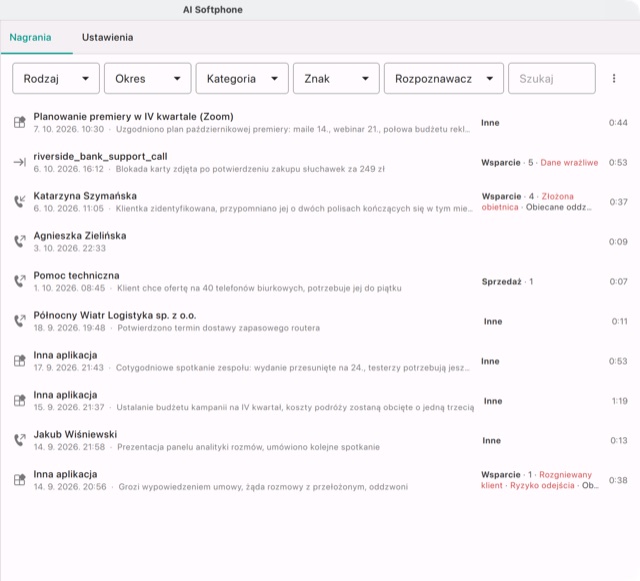
Task: Open Jakub Wiśniewski recording
Action: (x=75, y=434)
